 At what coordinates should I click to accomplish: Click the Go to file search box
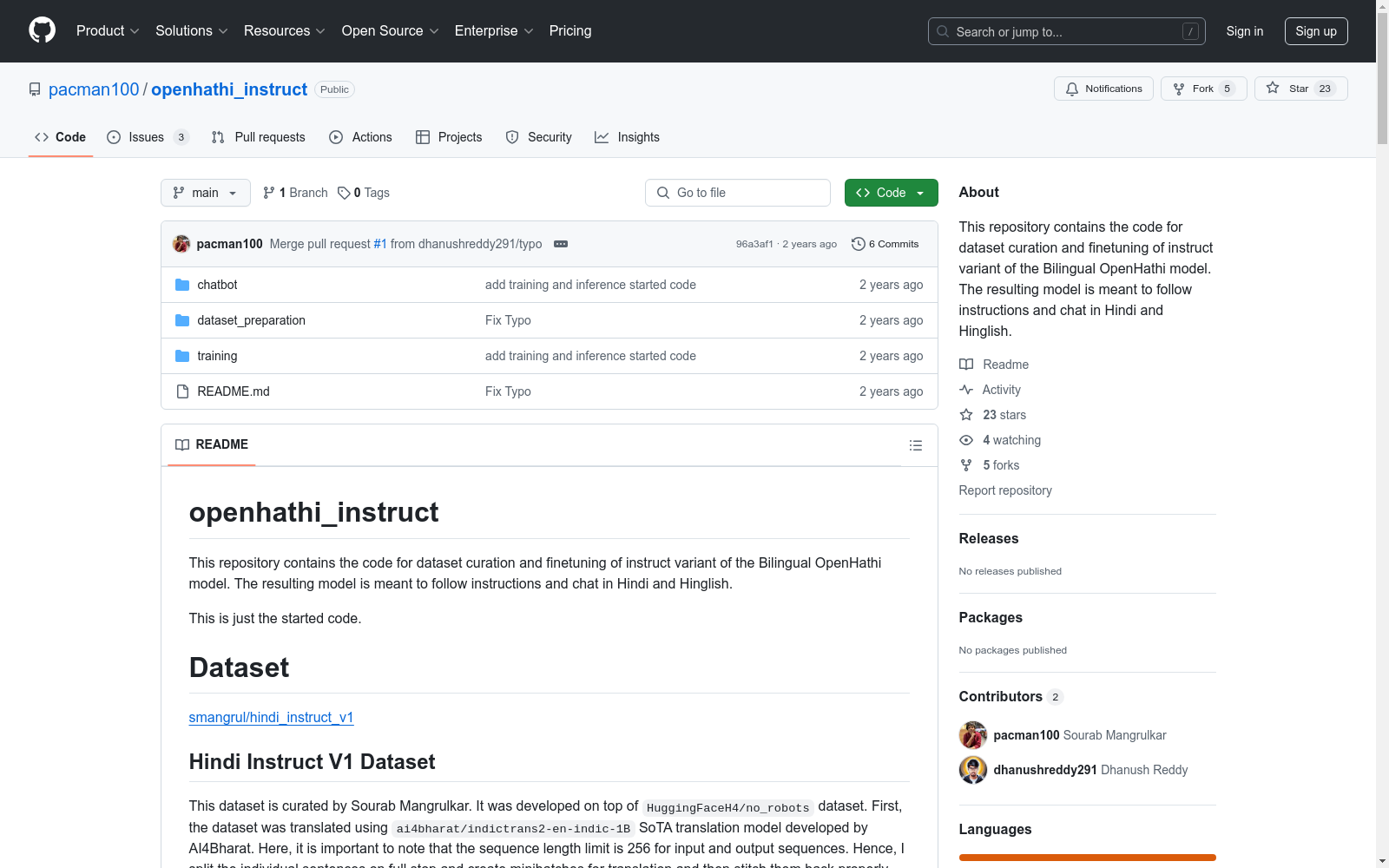pos(738,193)
